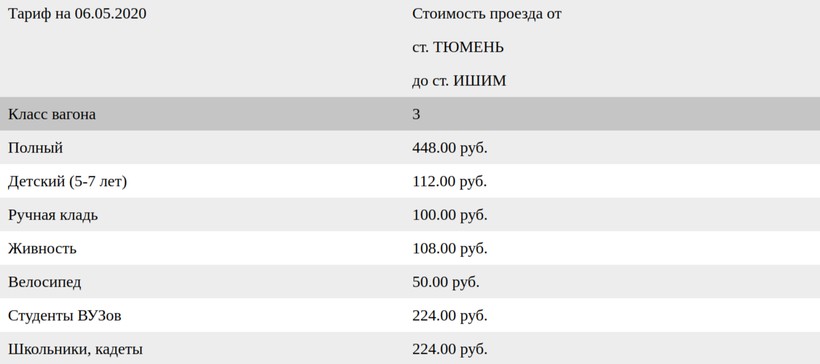This screenshot has width=820, height=364.
Task: Click the schoolchildren and cadets fare 224.00 руб.
Action: pos(450,349)
